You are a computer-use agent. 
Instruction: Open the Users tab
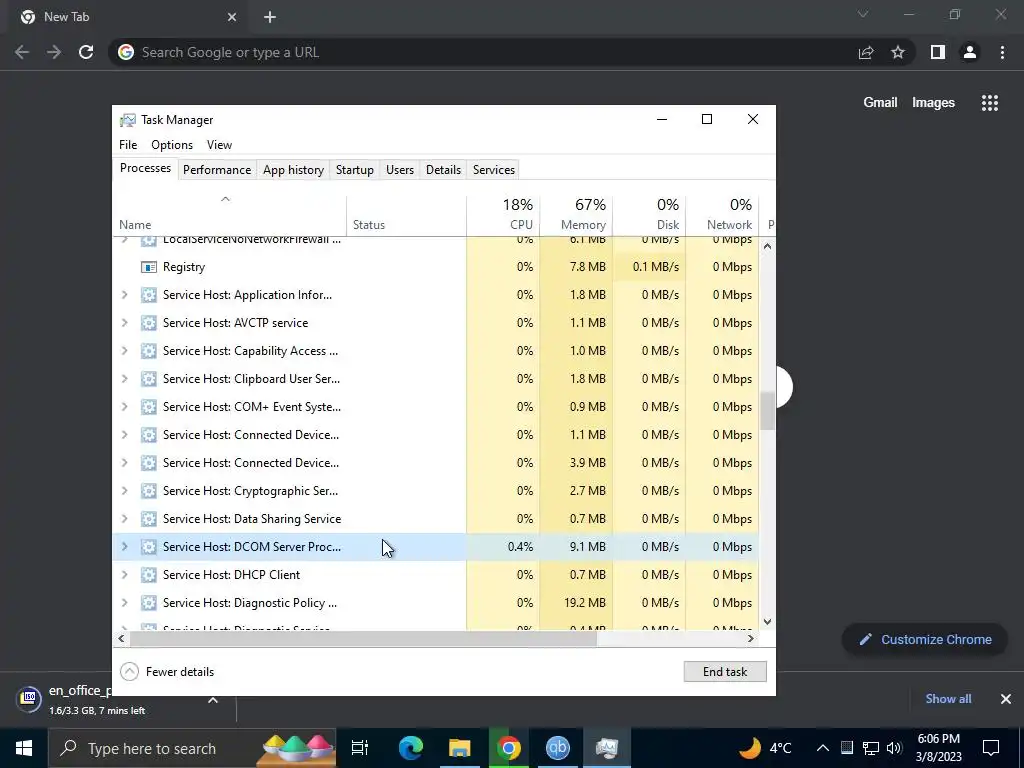tap(400, 170)
